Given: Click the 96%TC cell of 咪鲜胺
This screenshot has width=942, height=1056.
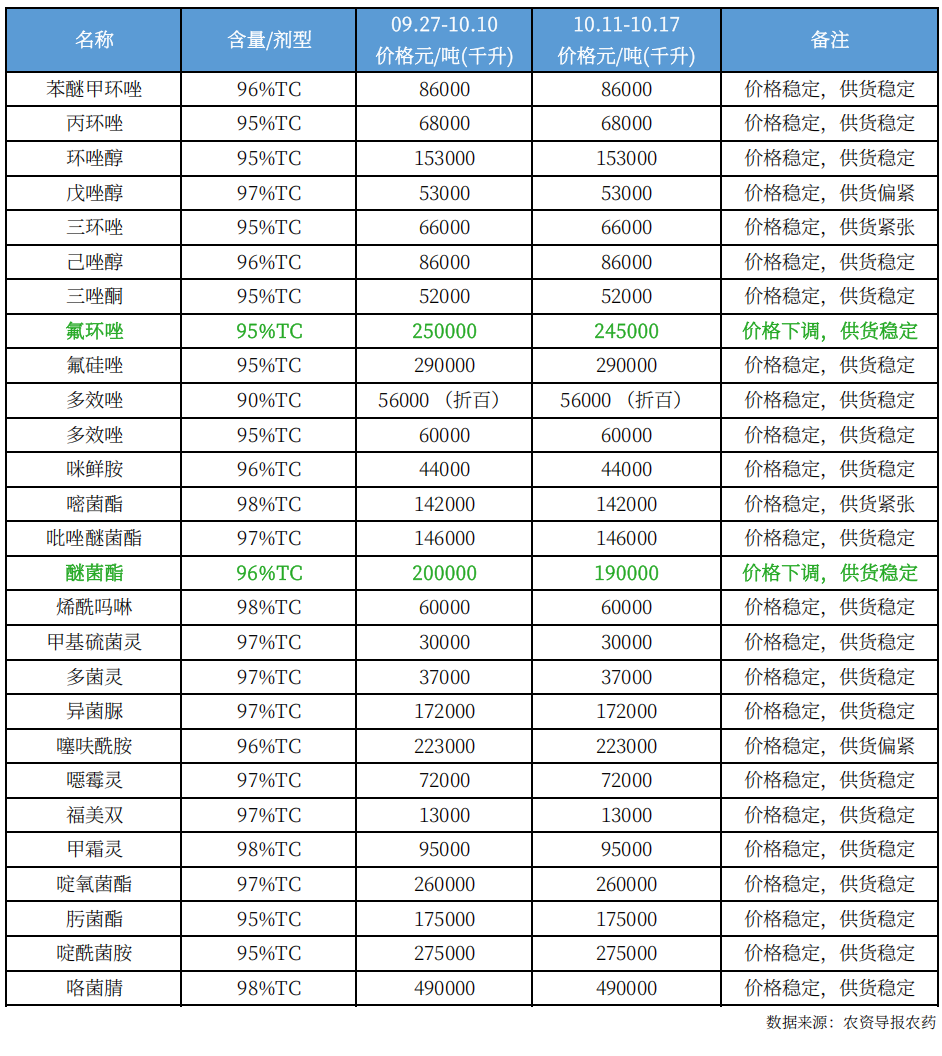Looking at the screenshot, I should tap(269, 469).
